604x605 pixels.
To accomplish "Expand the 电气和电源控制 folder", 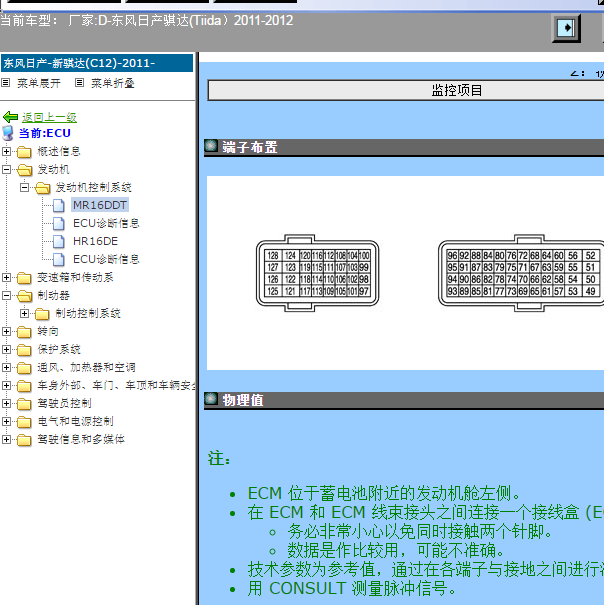I will (x=6, y=421).
